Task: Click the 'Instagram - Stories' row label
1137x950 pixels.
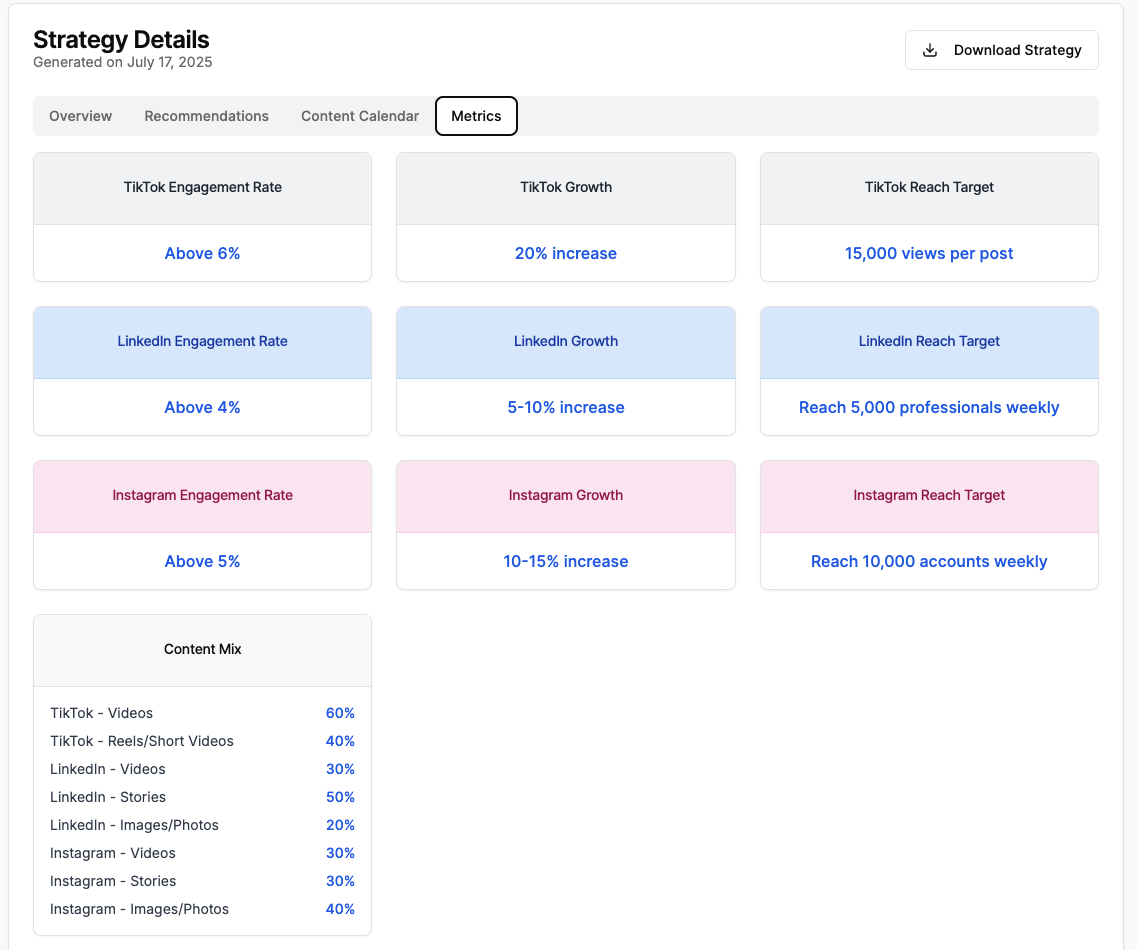Action: click(113, 881)
